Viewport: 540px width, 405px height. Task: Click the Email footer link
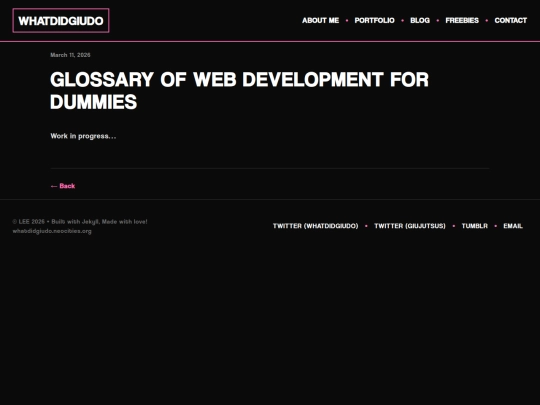tap(513, 226)
